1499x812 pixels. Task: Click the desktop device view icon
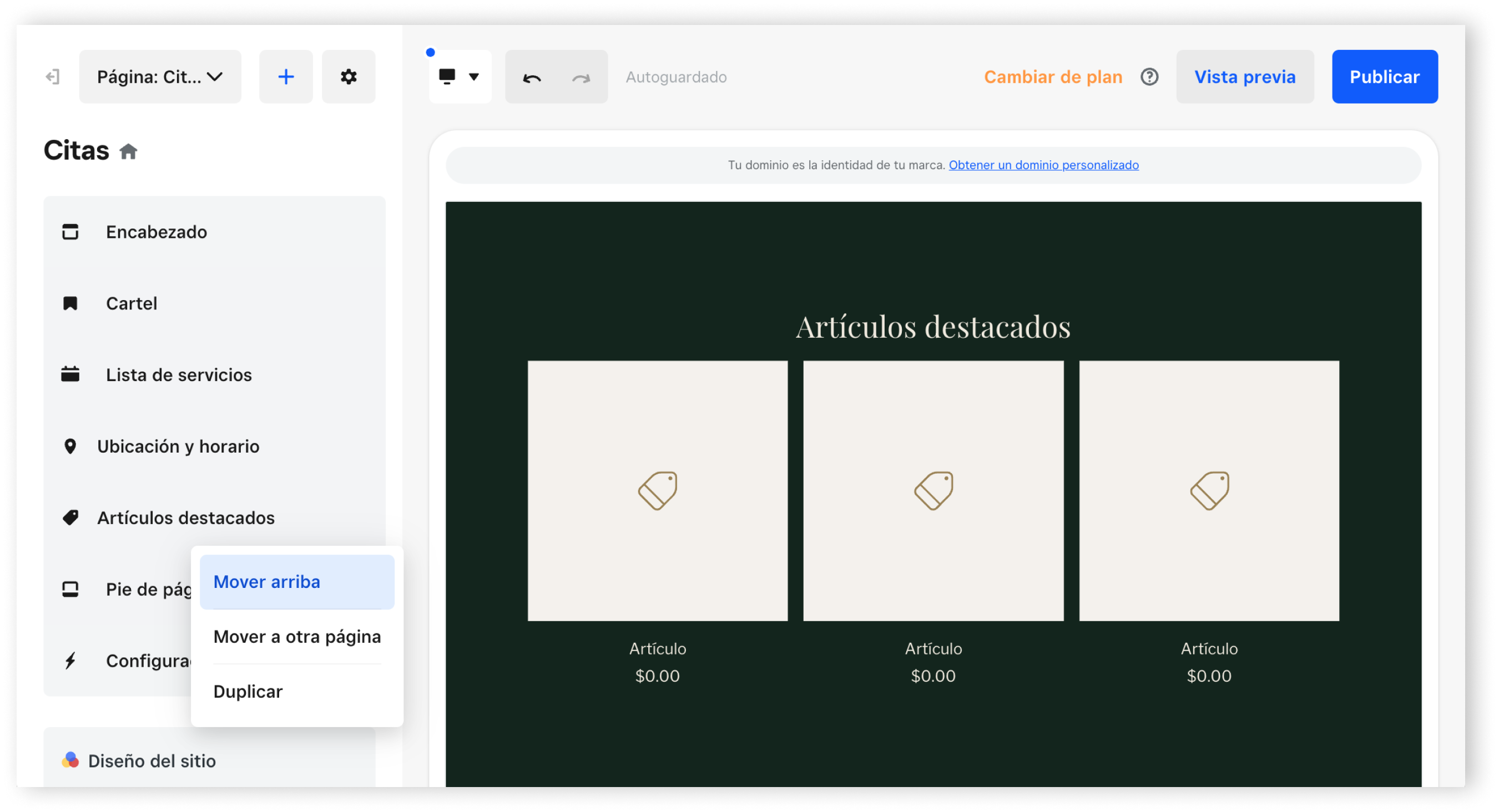point(447,77)
